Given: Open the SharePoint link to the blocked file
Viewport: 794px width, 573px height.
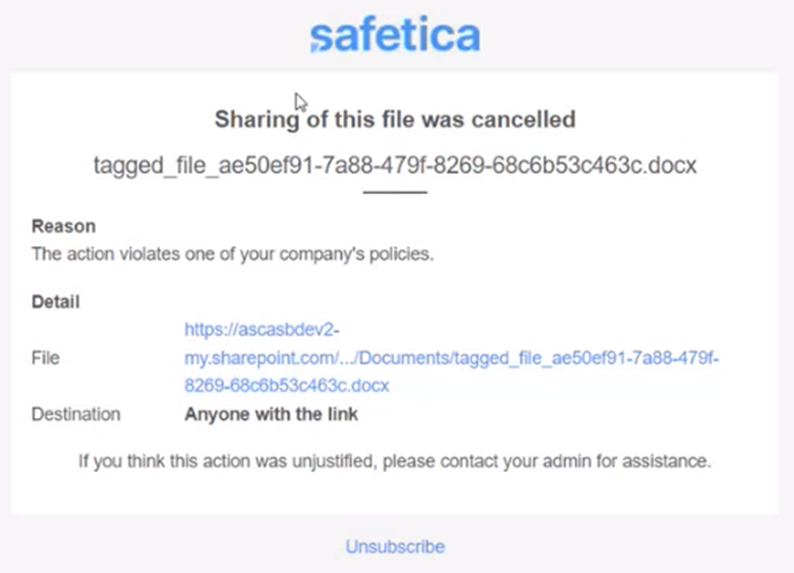Looking at the screenshot, I should pyautogui.click(x=451, y=357).
